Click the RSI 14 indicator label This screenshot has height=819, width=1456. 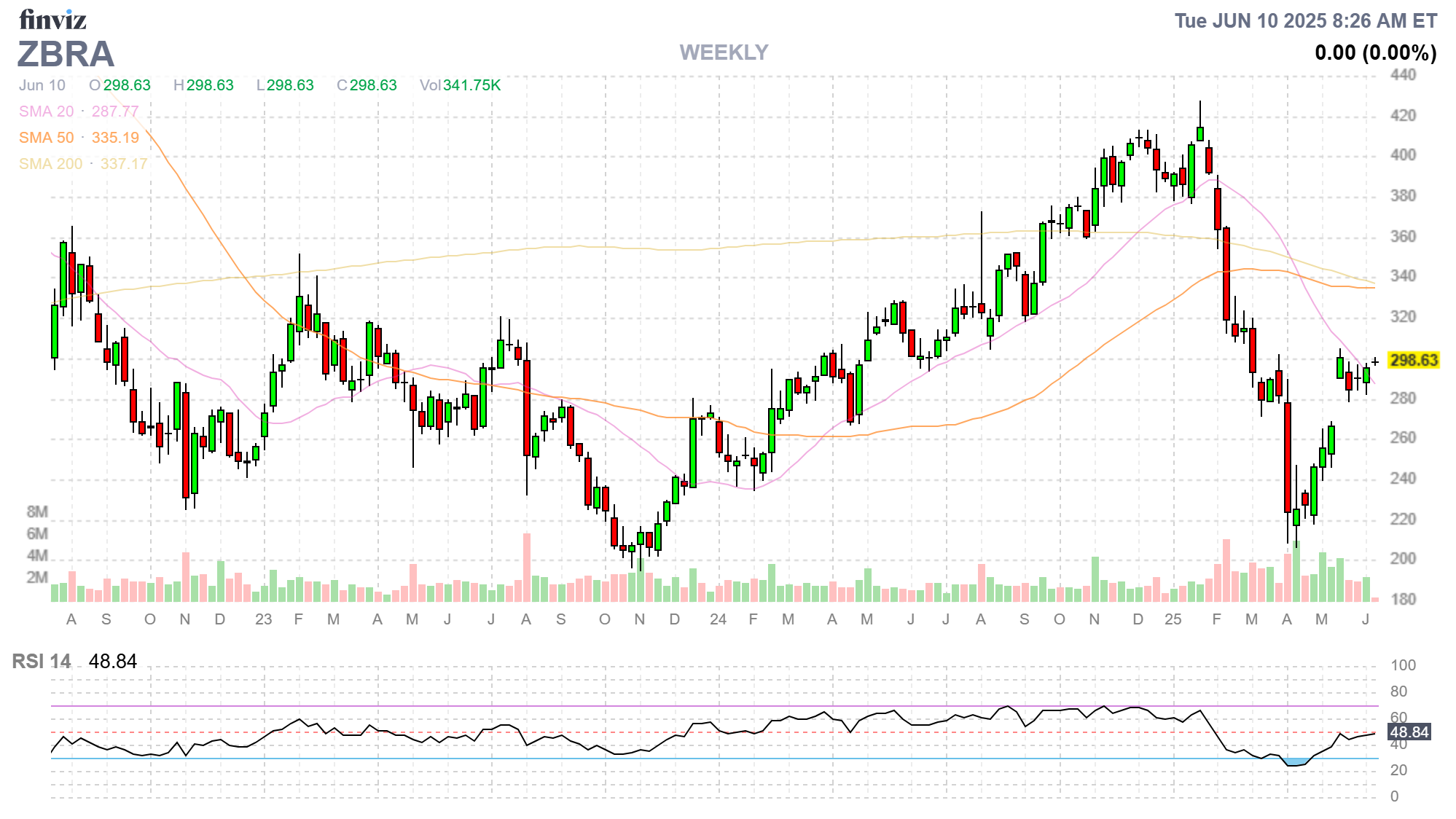click(x=42, y=661)
